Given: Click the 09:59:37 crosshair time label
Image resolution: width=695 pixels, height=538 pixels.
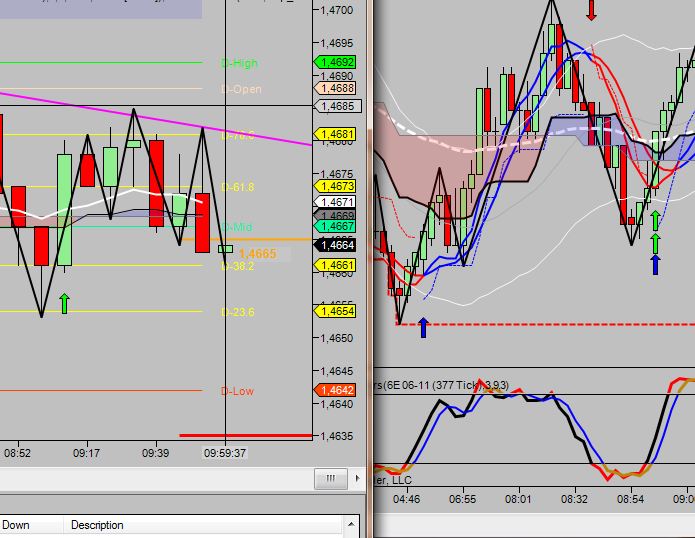Looking at the screenshot, I should [225, 453].
